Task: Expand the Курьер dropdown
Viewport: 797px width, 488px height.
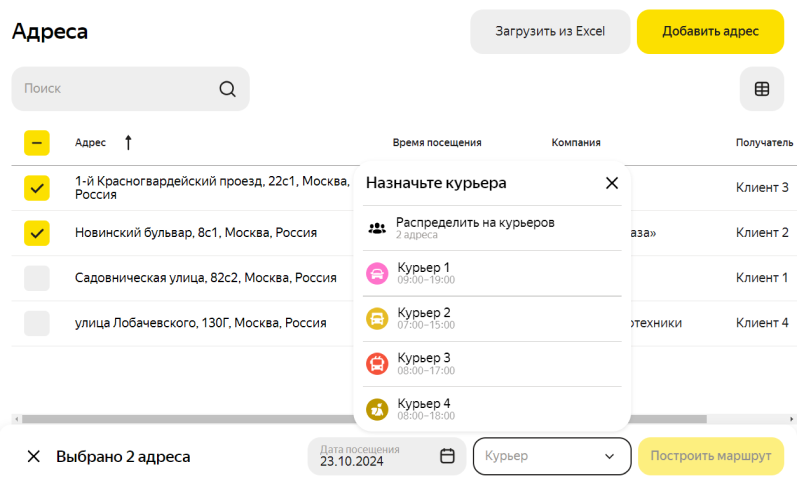Action: point(551,456)
